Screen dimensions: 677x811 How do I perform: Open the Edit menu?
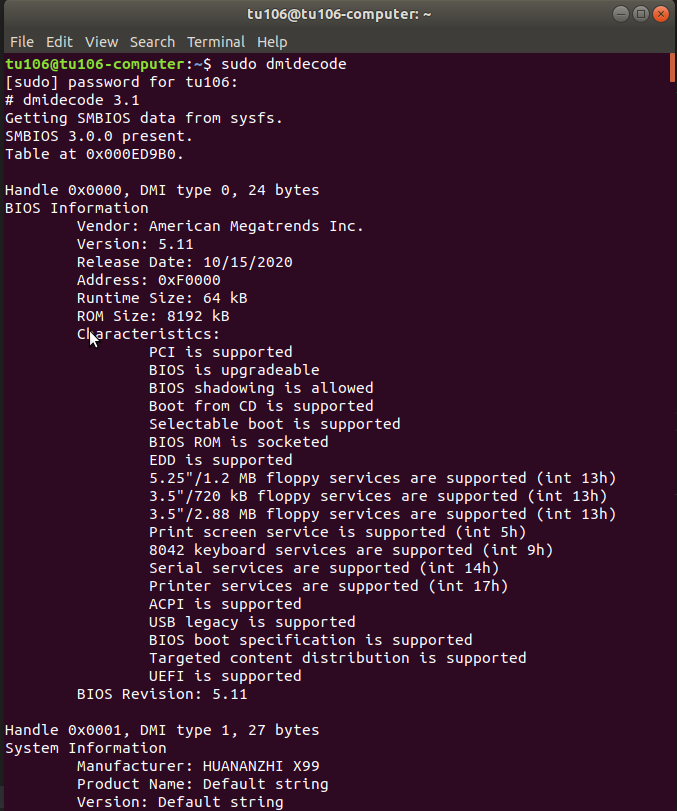[59, 42]
